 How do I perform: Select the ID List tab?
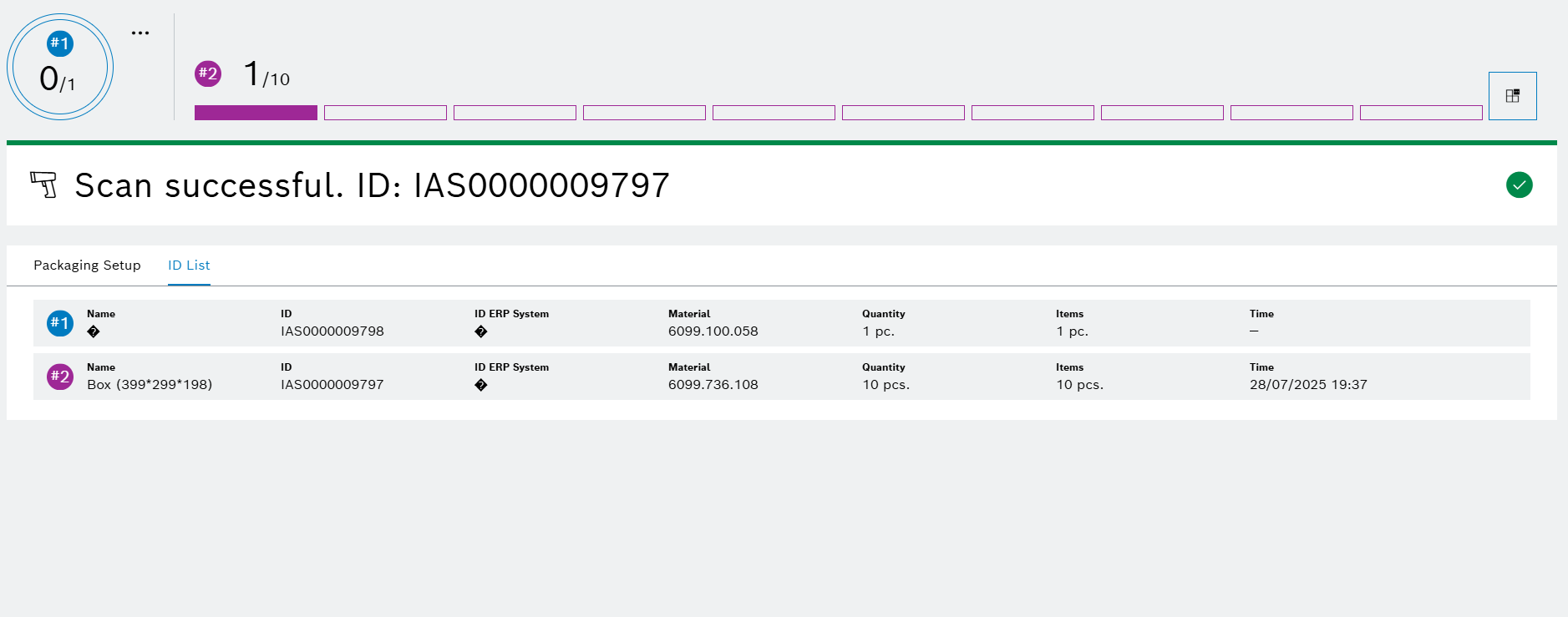pyautogui.click(x=189, y=266)
